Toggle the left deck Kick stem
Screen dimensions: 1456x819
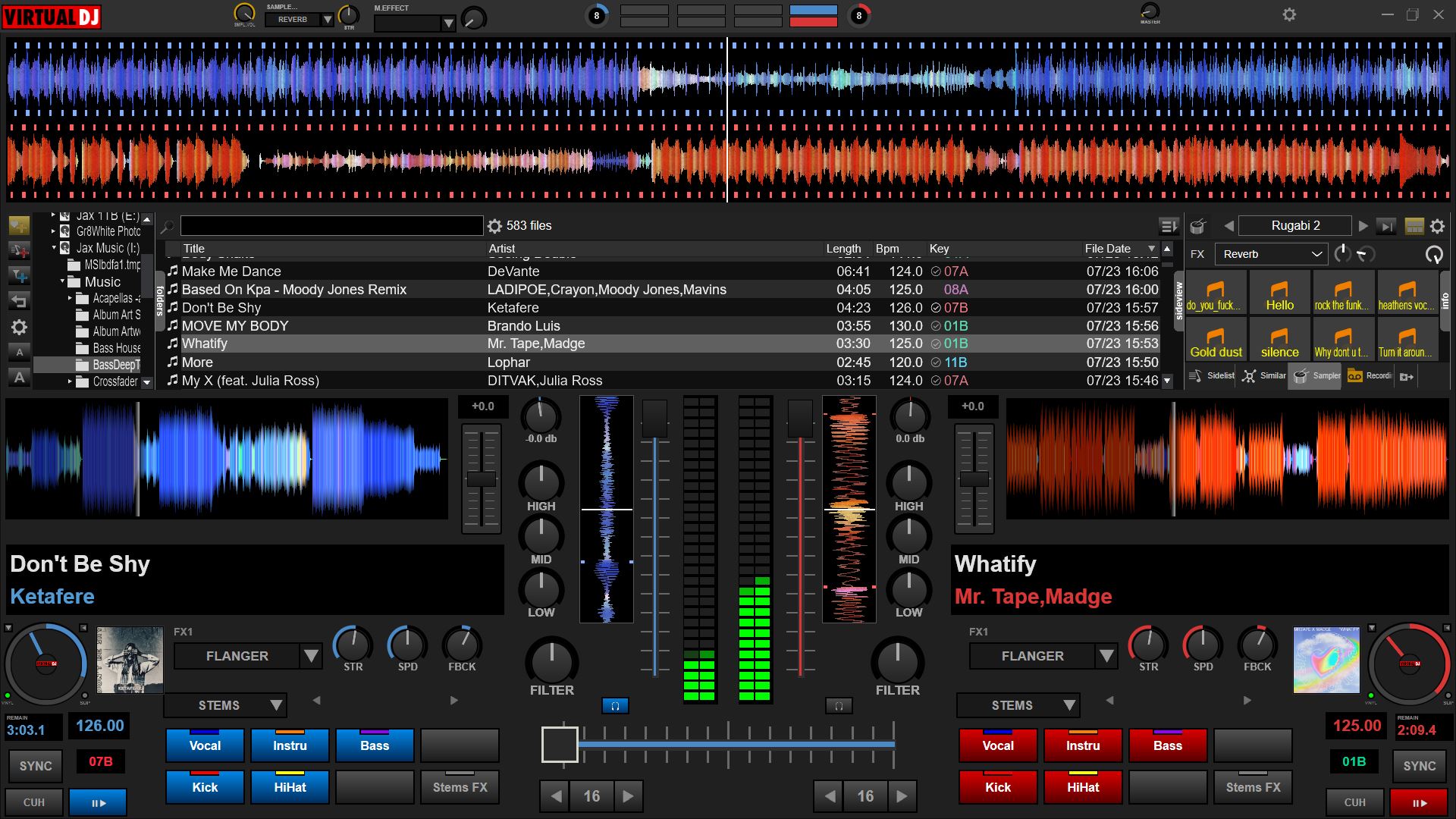point(205,787)
